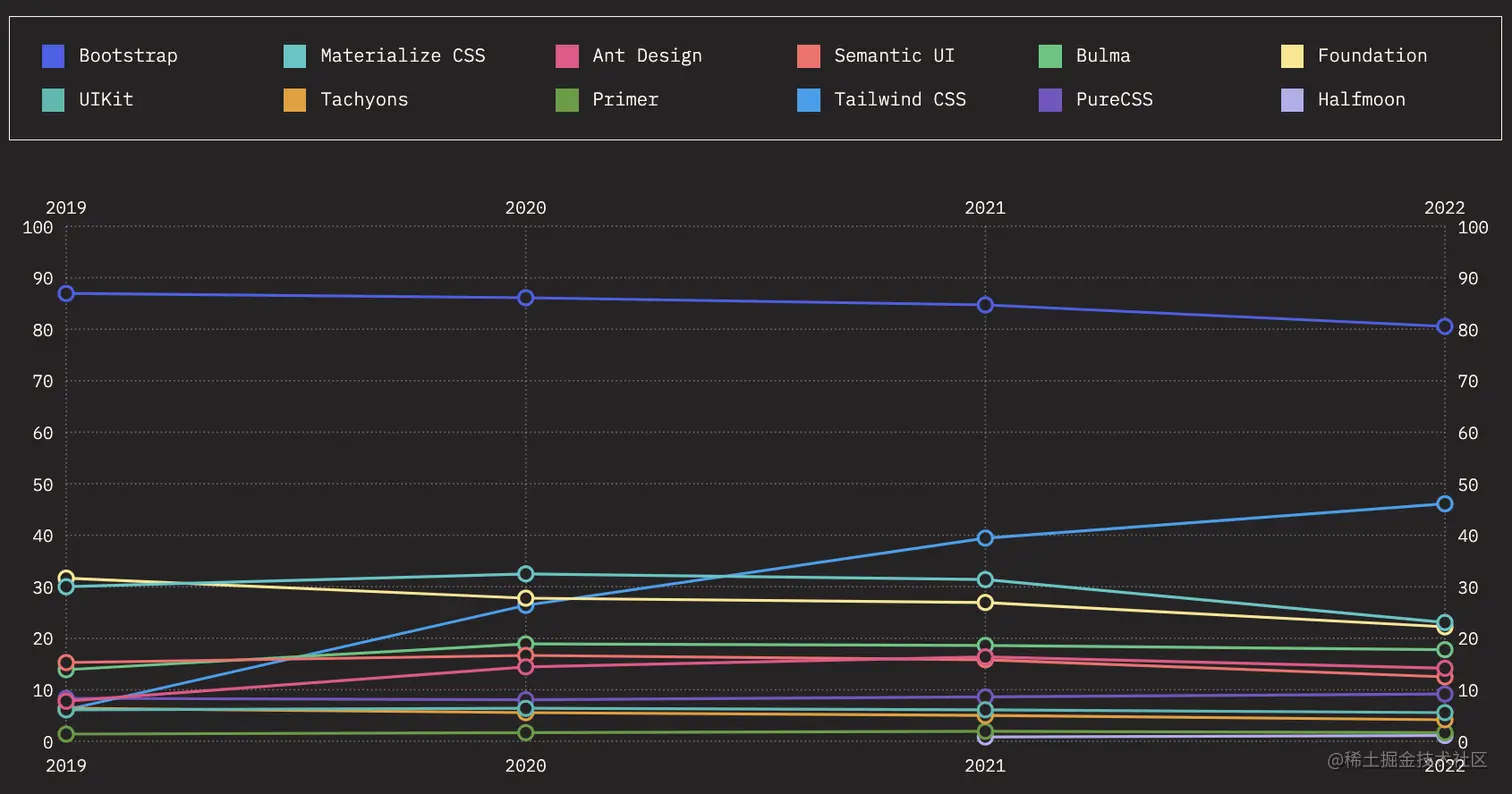Click PureCSS 2022 data point
This screenshot has height=794, width=1512.
(x=1445, y=694)
